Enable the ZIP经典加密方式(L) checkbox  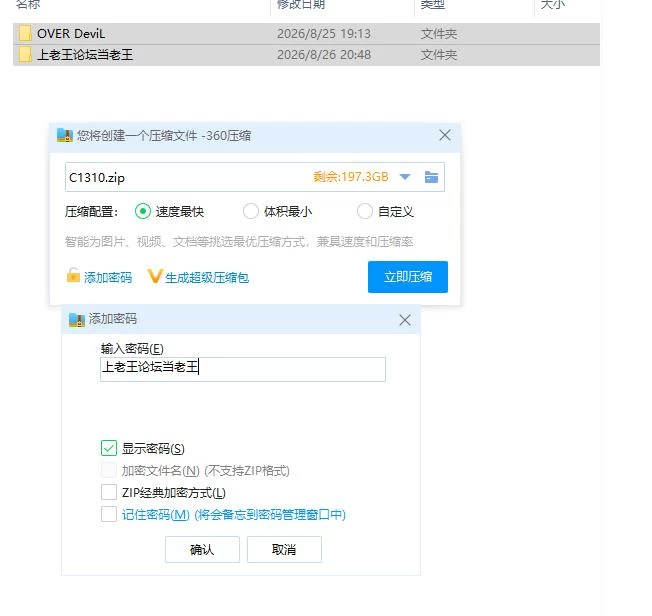109,492
